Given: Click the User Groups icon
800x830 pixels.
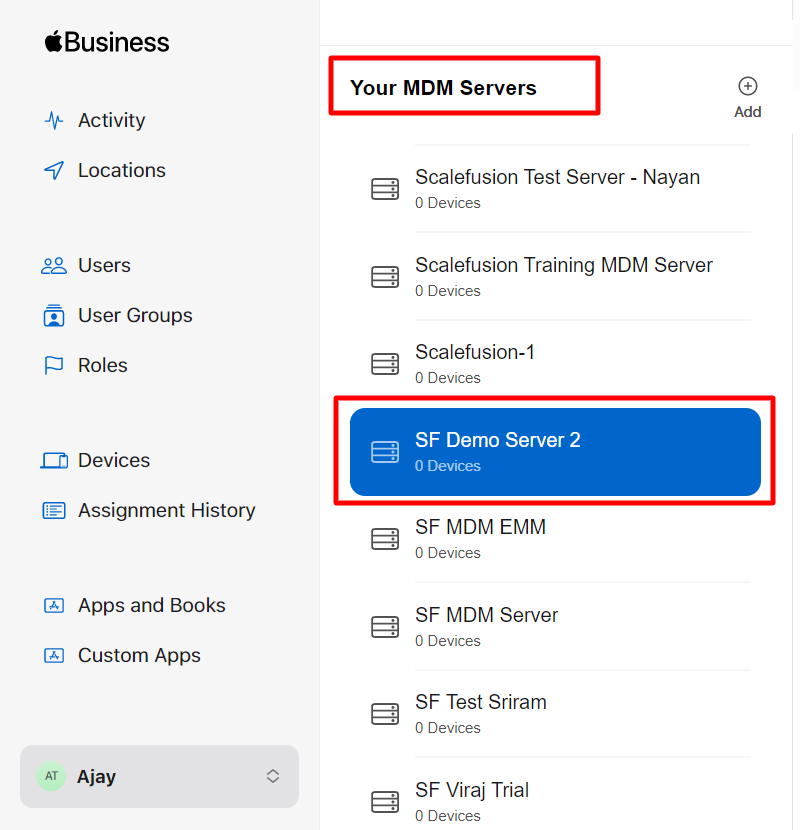Looking at the screenshot, I should [54, 315].
